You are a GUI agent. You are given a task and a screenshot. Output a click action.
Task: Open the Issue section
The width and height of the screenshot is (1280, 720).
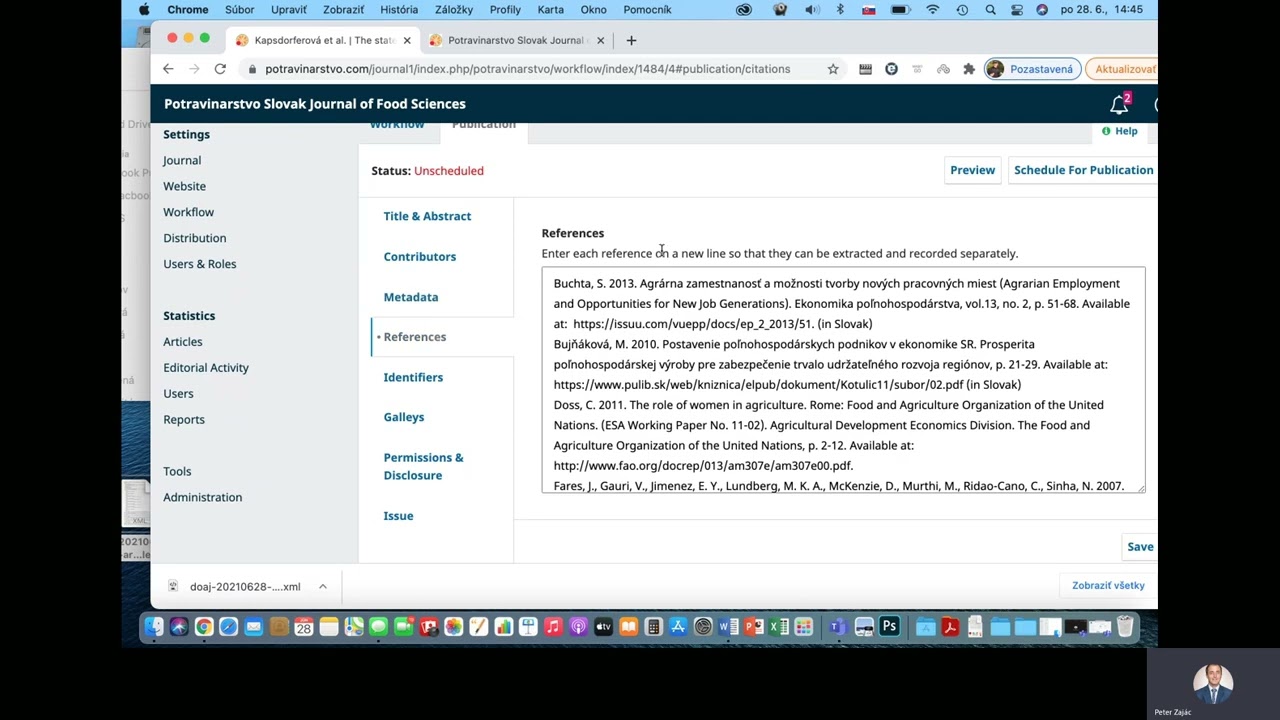[398, 516]
